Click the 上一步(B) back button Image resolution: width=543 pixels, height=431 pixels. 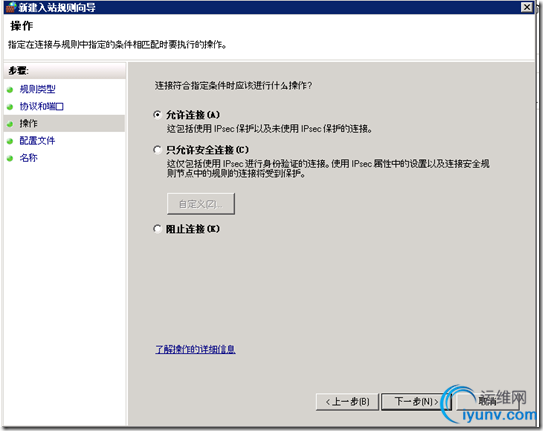(347, 402)
